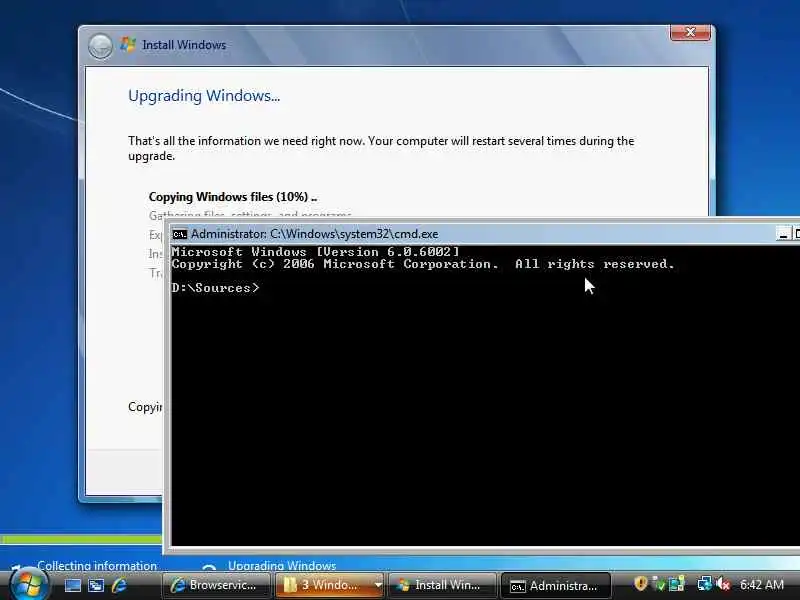
Task: Click the network connection tray icon
Action: coord(705,584)
